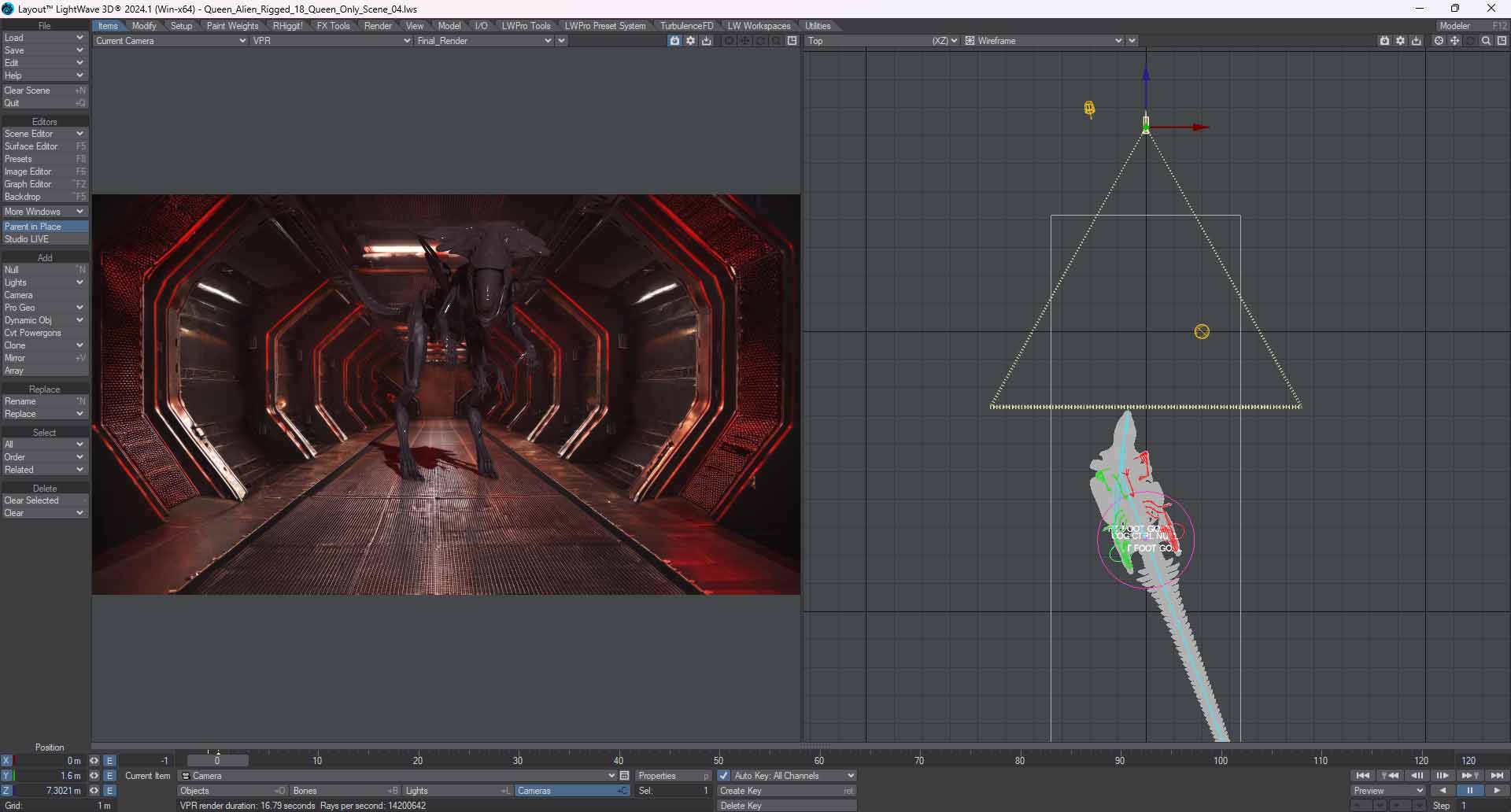
Task: Open the item picker icon beside the Current Item field
Action: click(625, 776)
